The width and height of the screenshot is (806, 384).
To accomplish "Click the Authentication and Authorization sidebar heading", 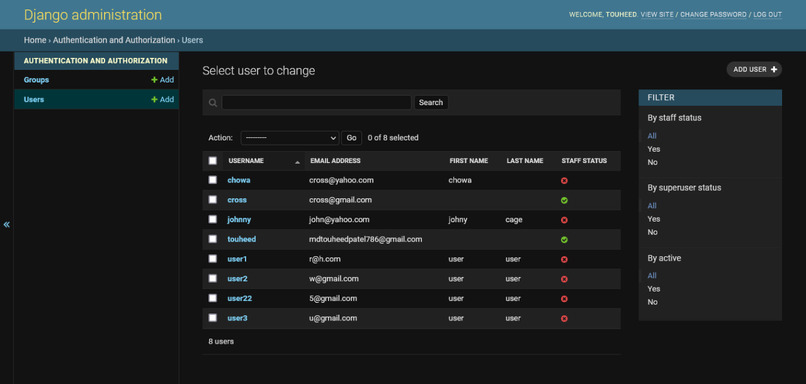I will pos(96,61).
